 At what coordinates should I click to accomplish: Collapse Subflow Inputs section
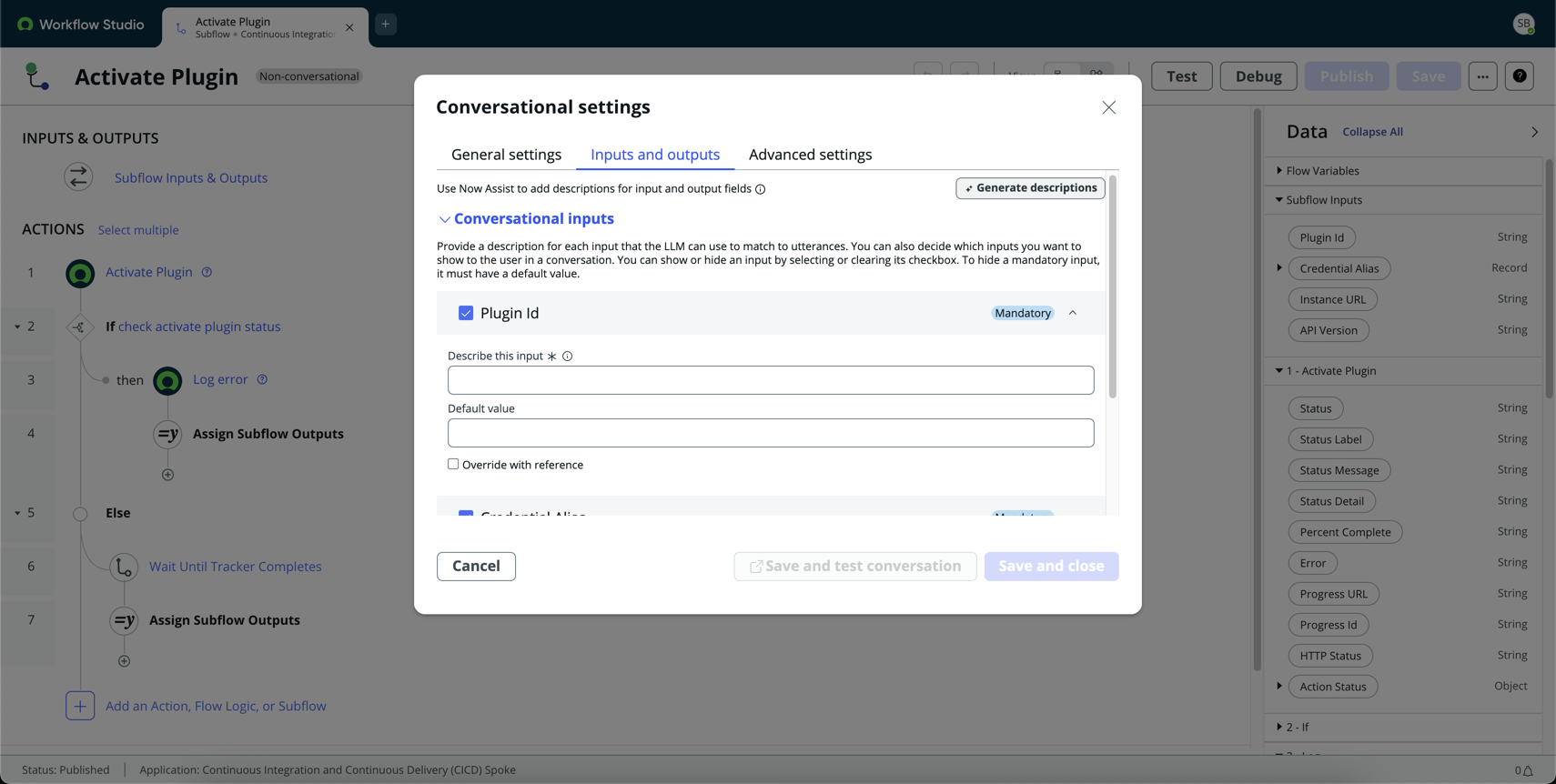[x=1278, y=200]
